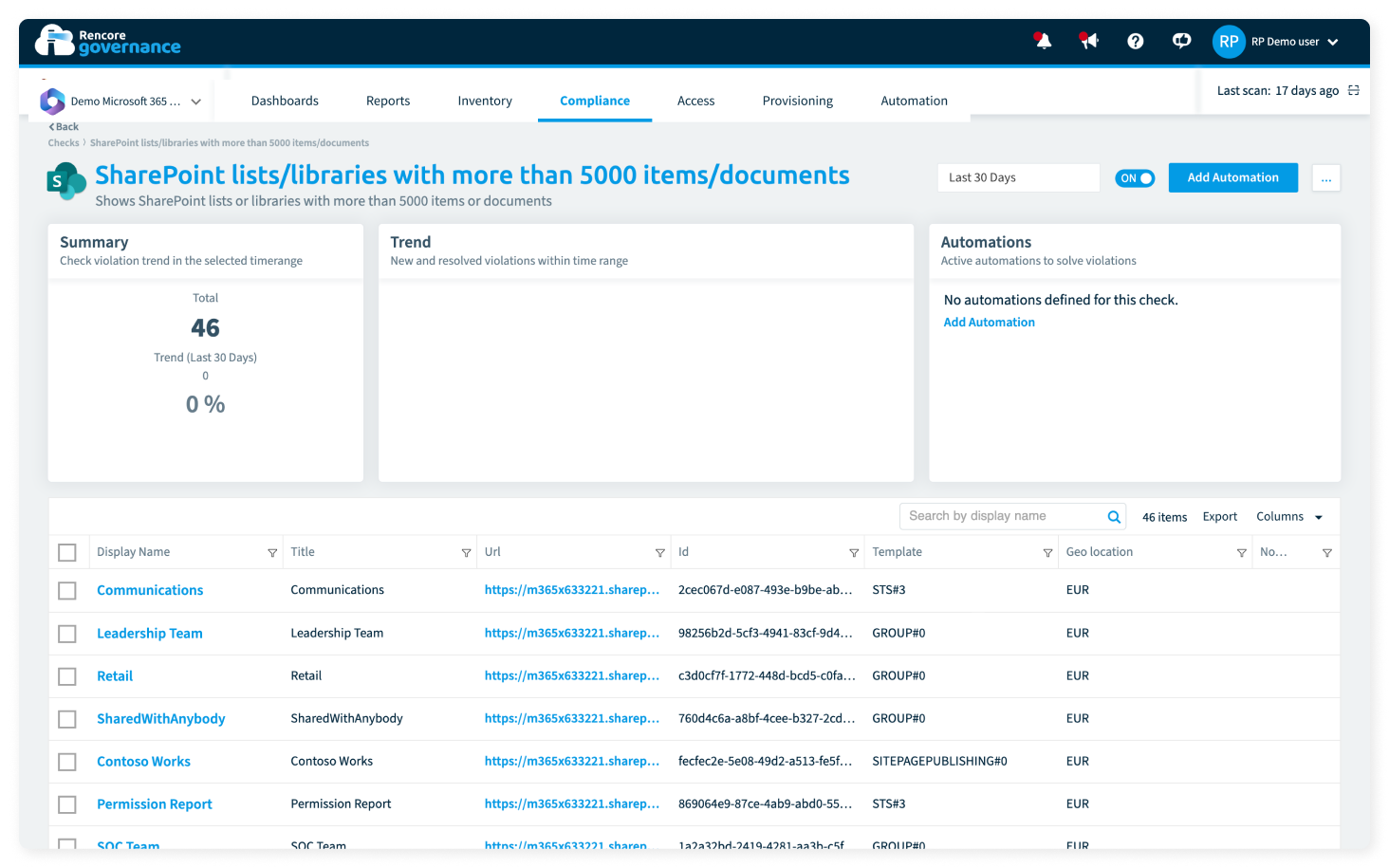Check the SharedWithAnybody row checkbox

67,718
